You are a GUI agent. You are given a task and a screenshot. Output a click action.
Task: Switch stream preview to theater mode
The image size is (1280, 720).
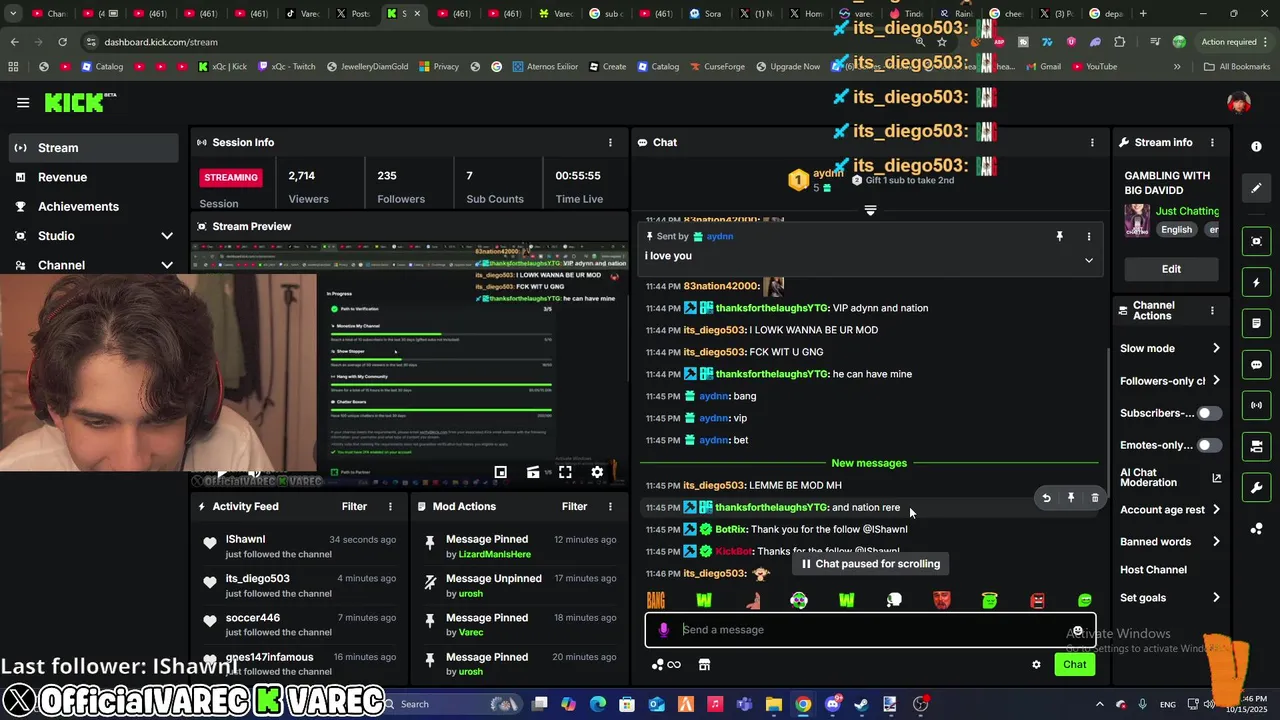tap(533, 472)
